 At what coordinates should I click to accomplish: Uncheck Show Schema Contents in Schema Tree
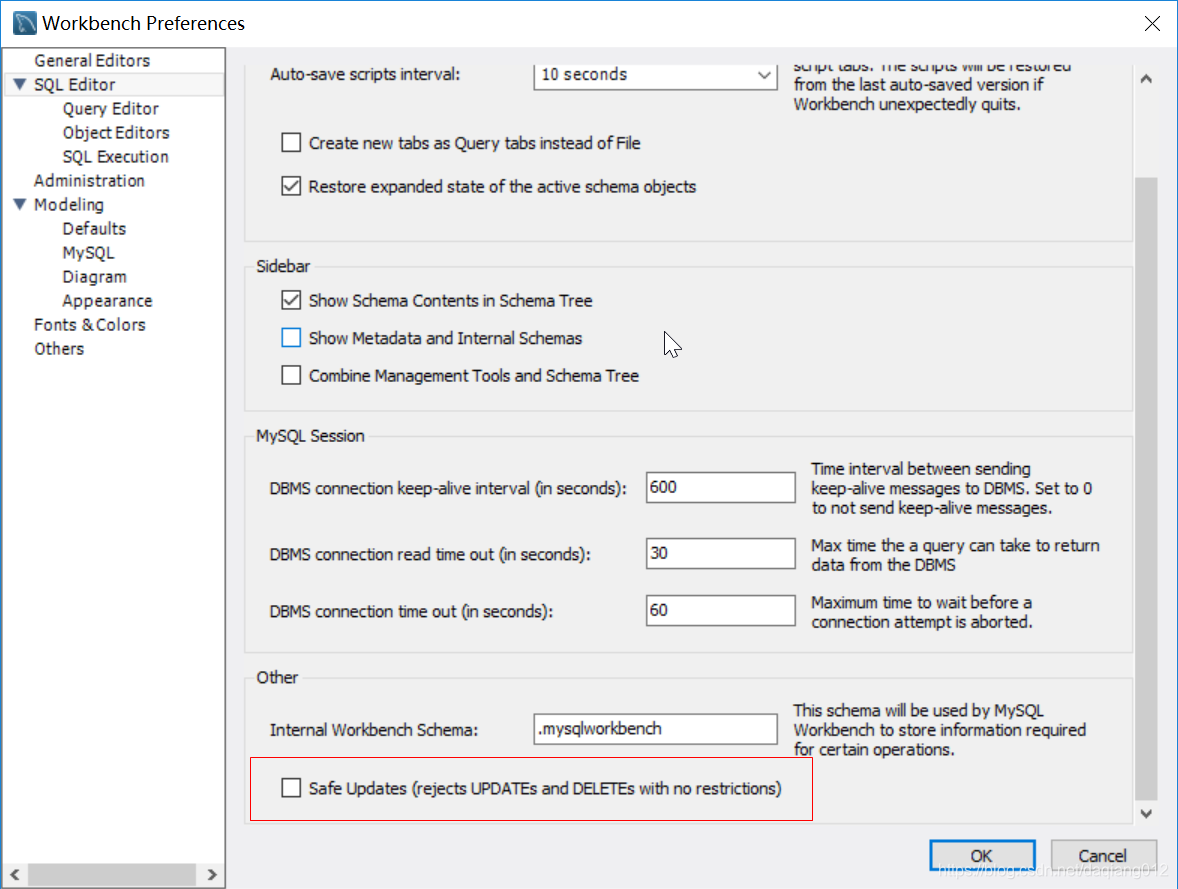click(290, 300)
